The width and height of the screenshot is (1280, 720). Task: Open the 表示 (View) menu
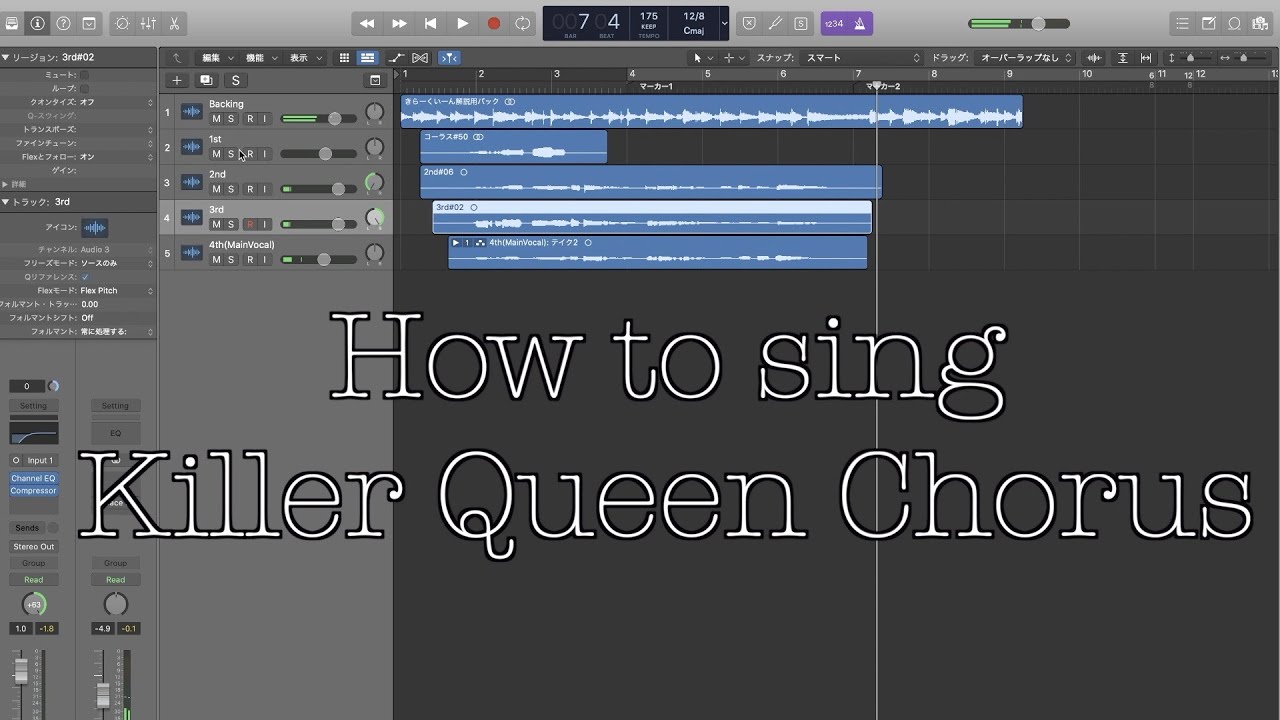pos(305,58)
